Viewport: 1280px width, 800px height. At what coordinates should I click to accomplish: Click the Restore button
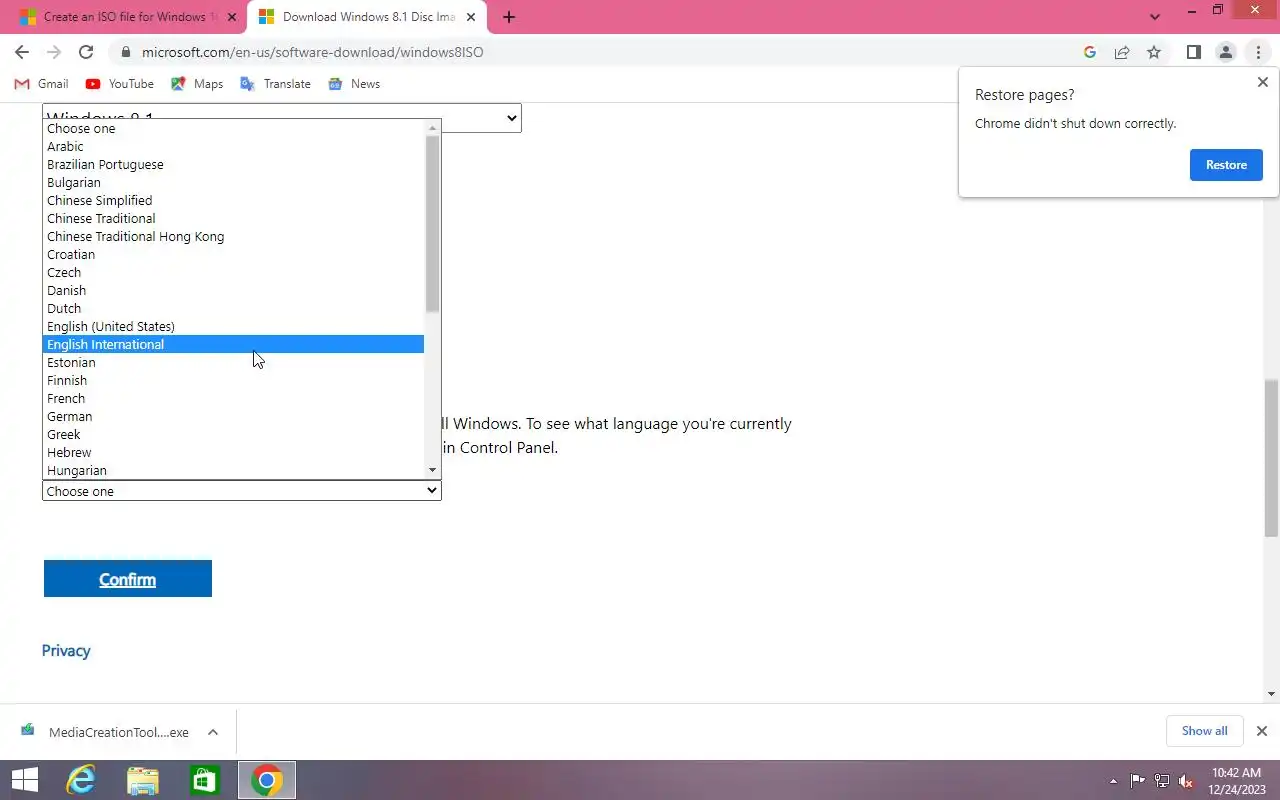click(x=1226, y=165)
